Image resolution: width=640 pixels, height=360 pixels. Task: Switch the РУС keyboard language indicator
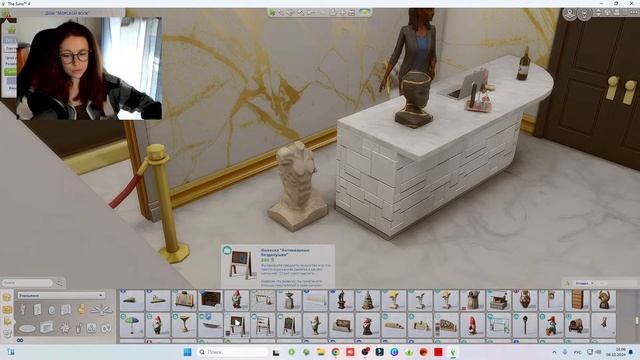[x=578, y=352]
